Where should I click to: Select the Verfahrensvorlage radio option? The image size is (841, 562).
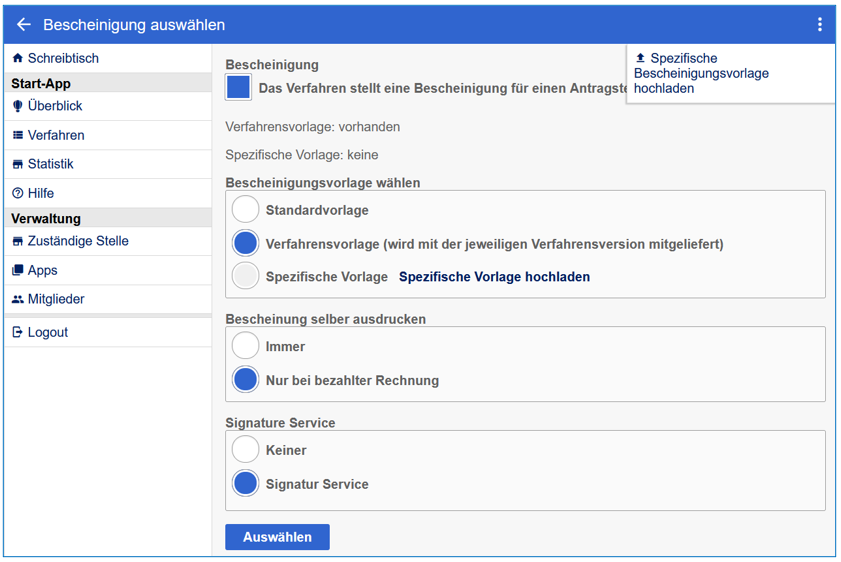[245, 244]
